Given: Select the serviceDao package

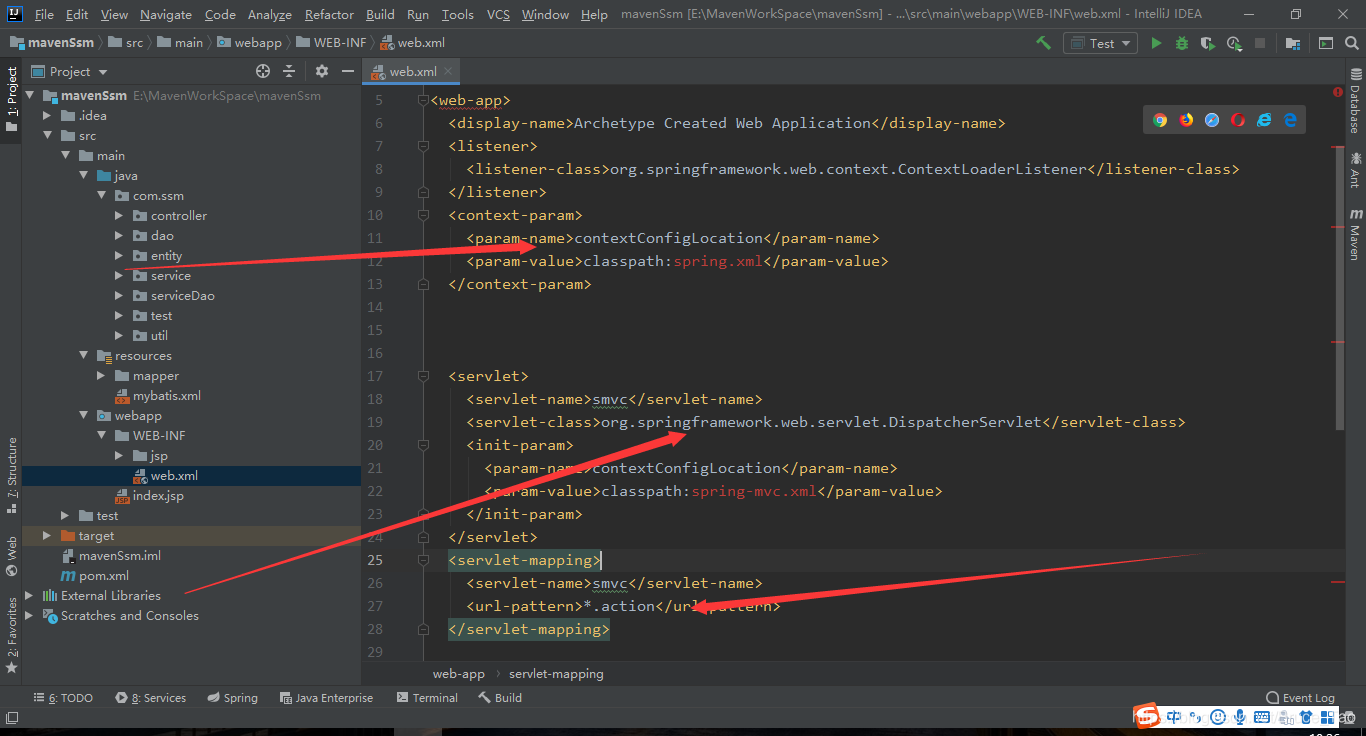Looking at the screenshot, I should [x=173, y=295].
